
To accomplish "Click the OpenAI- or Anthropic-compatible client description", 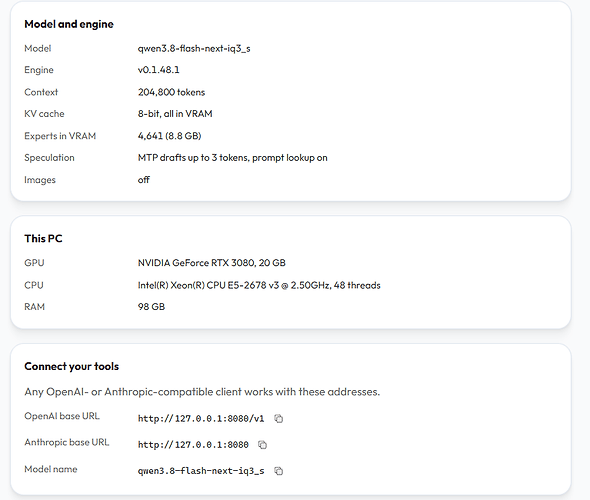I will pyautogui.click(x=202, y=392).
